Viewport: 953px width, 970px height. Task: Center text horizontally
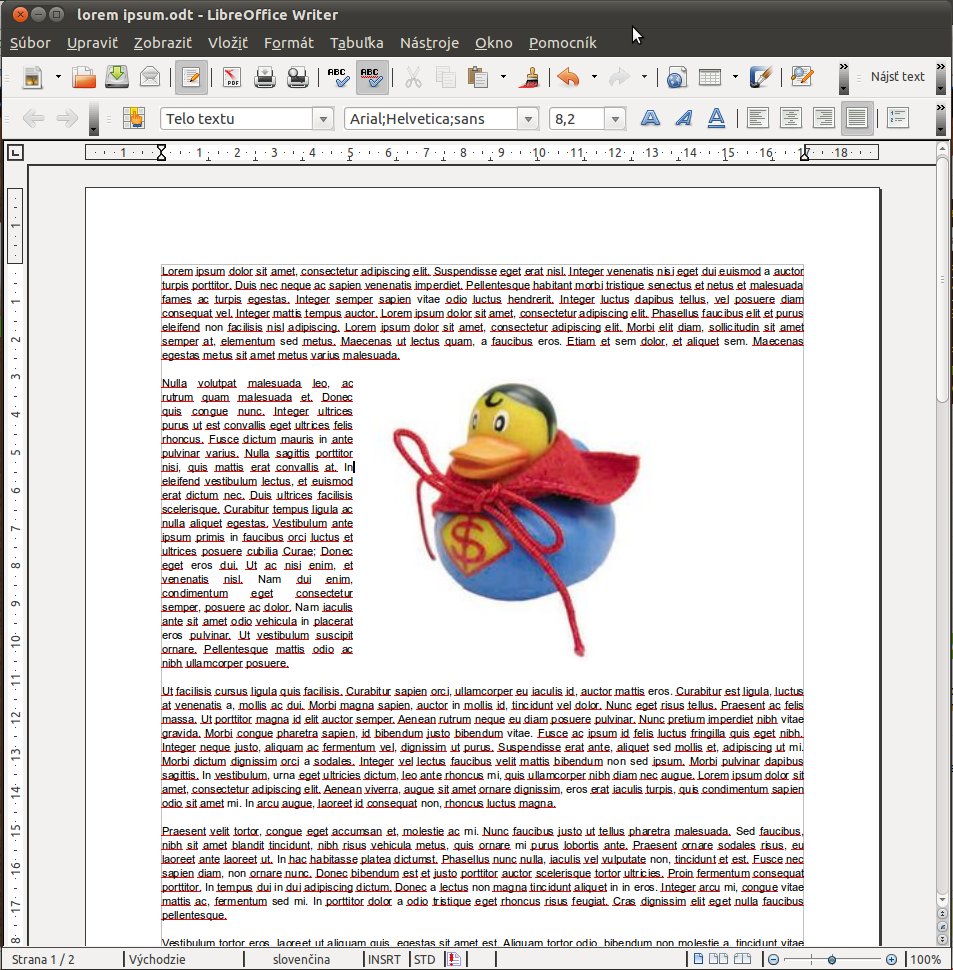pyautogui.click(x=790, y=118)
